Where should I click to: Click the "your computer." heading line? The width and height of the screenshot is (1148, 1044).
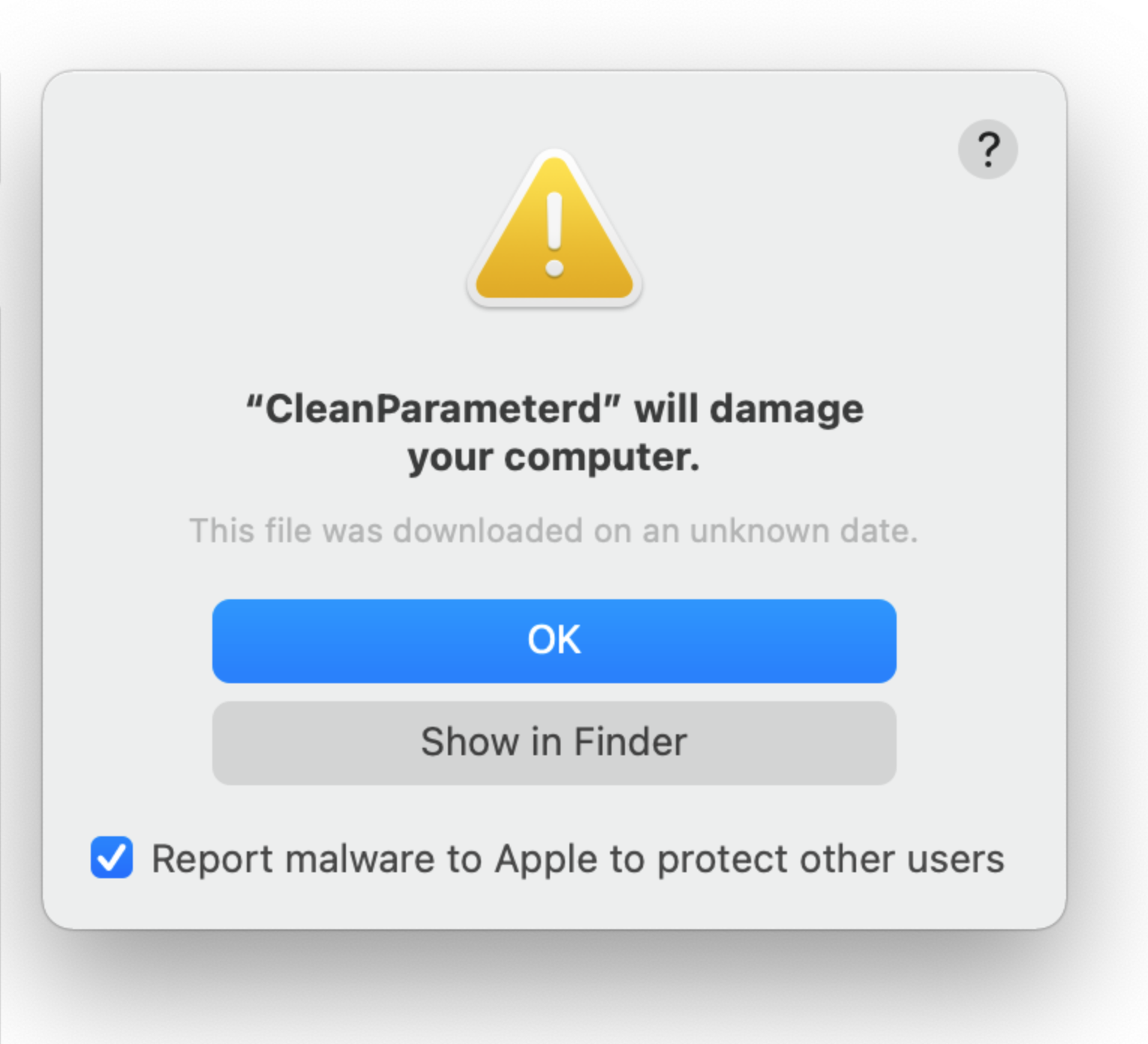click(x=554, y=457)
